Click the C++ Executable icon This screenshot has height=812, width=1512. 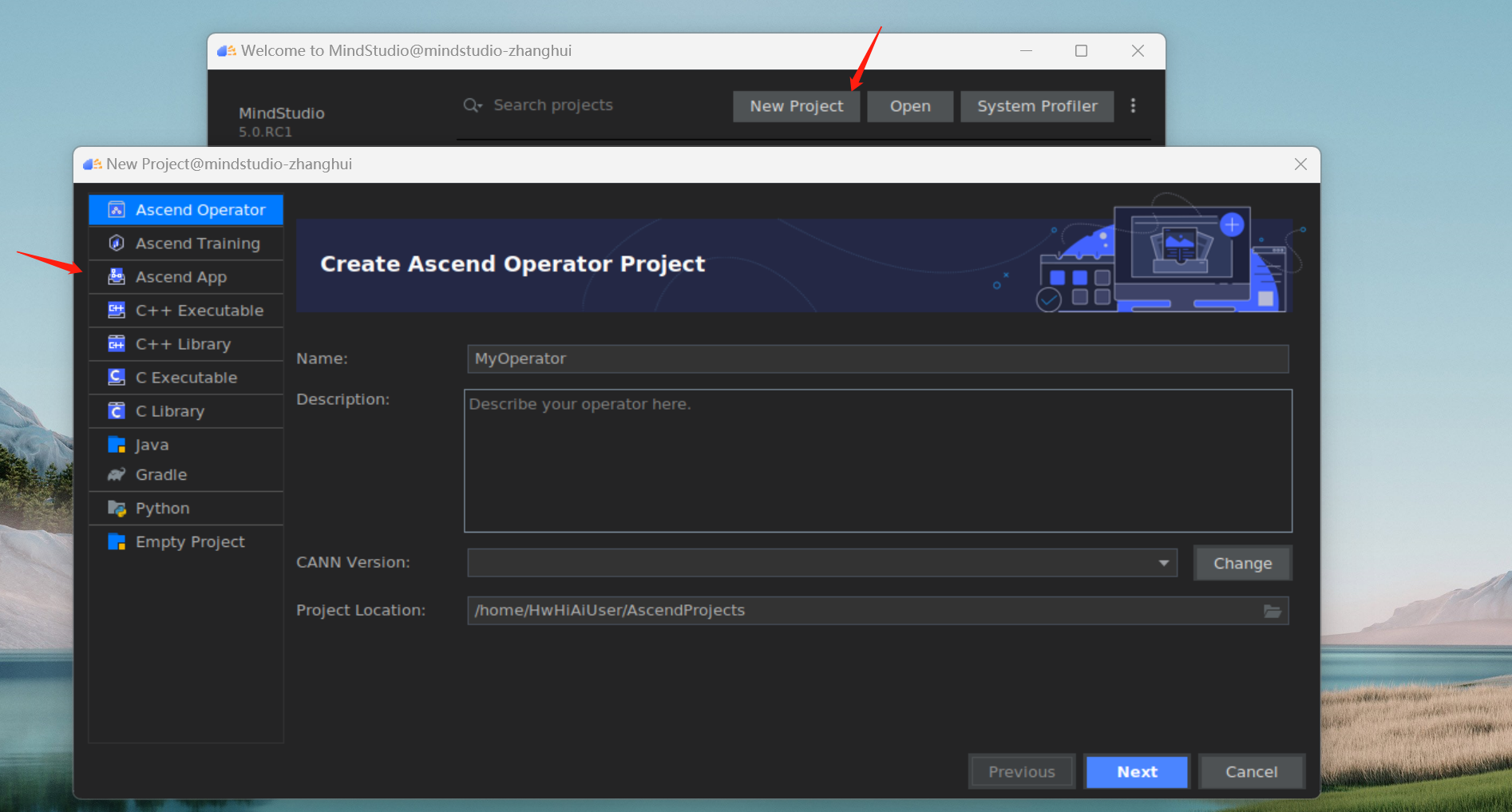pyautogui.click(x=117, y=311)
